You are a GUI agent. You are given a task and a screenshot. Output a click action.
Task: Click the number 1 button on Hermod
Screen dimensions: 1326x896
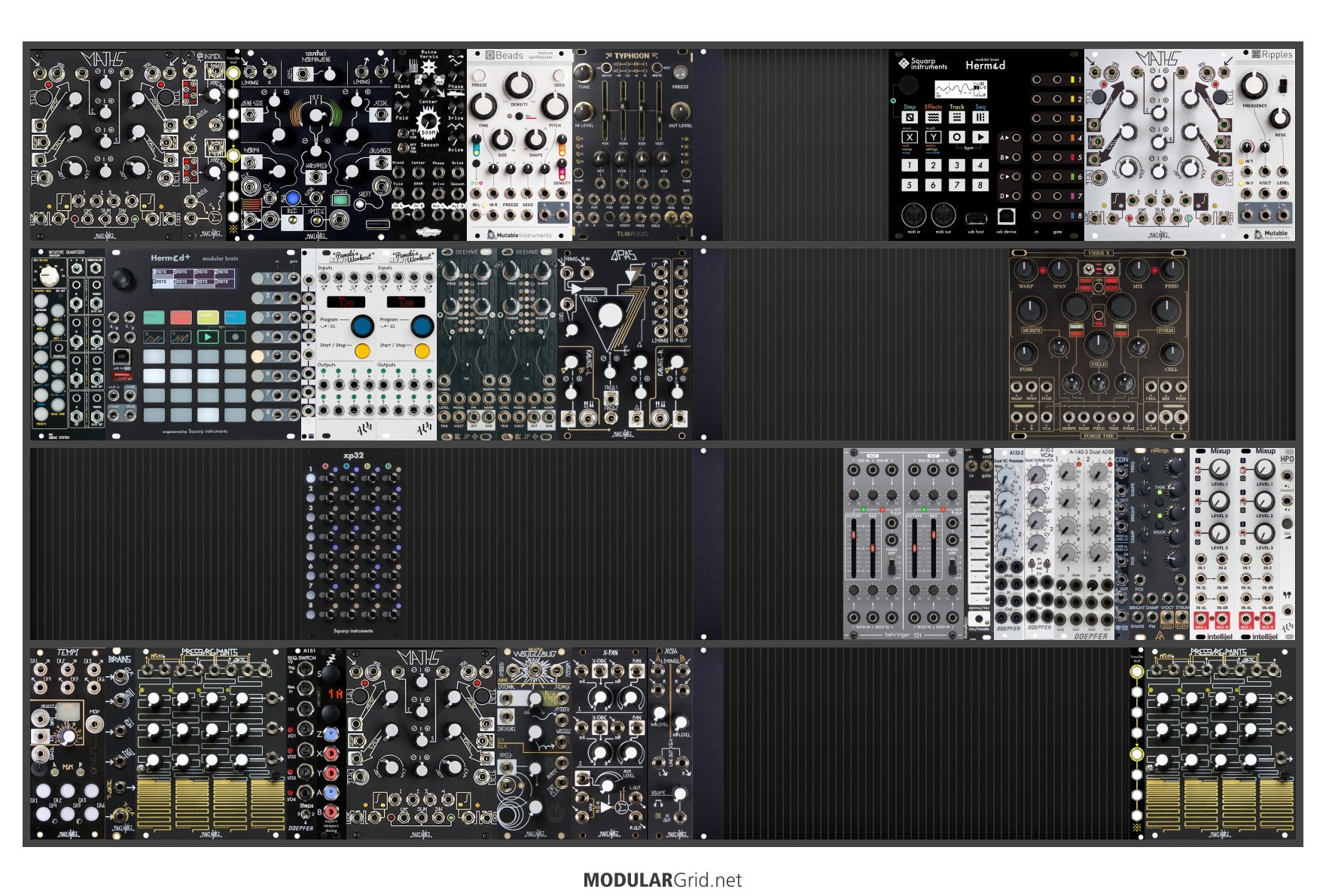click(910, 165)
